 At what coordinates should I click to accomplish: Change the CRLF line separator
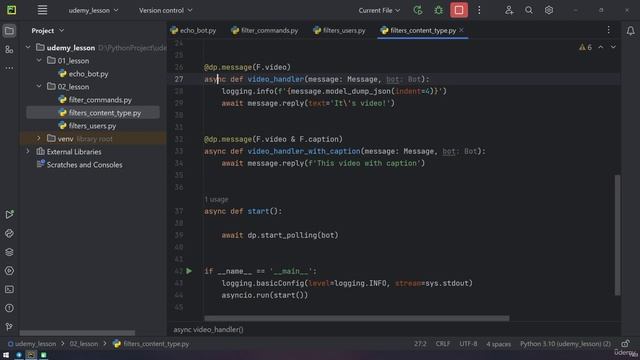442,344
